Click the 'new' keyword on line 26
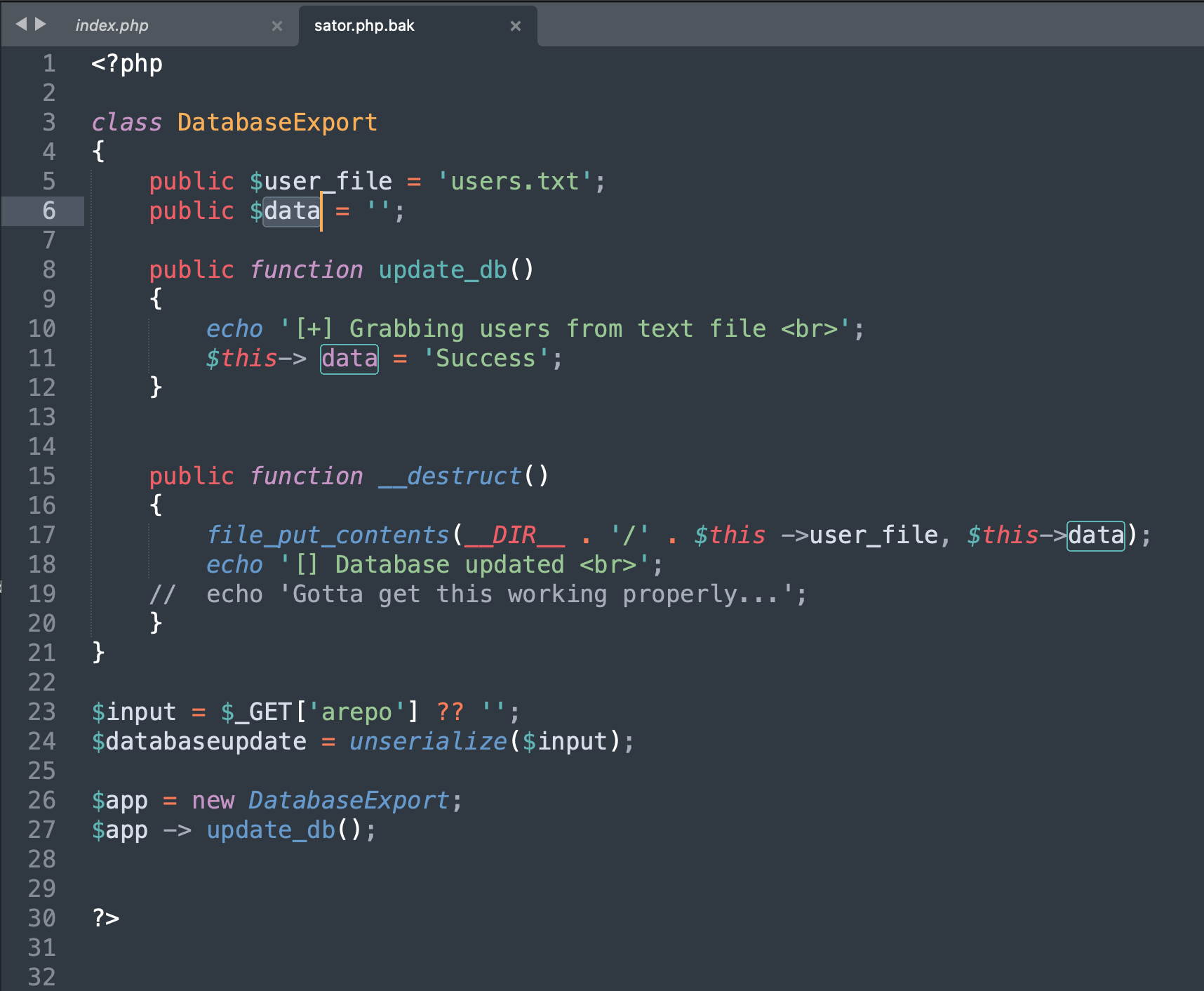Viewport: 1204px width, 991px height. 213,801
